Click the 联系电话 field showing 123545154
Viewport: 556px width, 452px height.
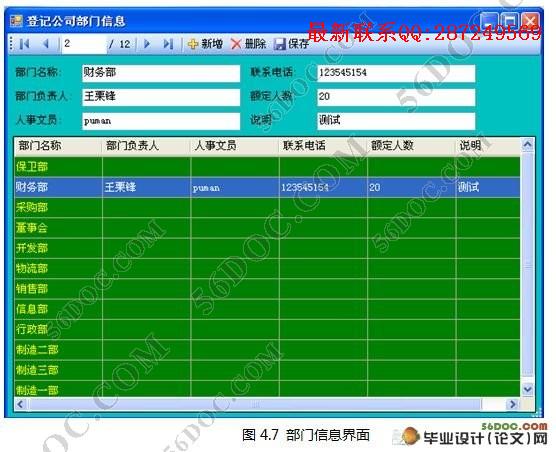coord(396,73)
